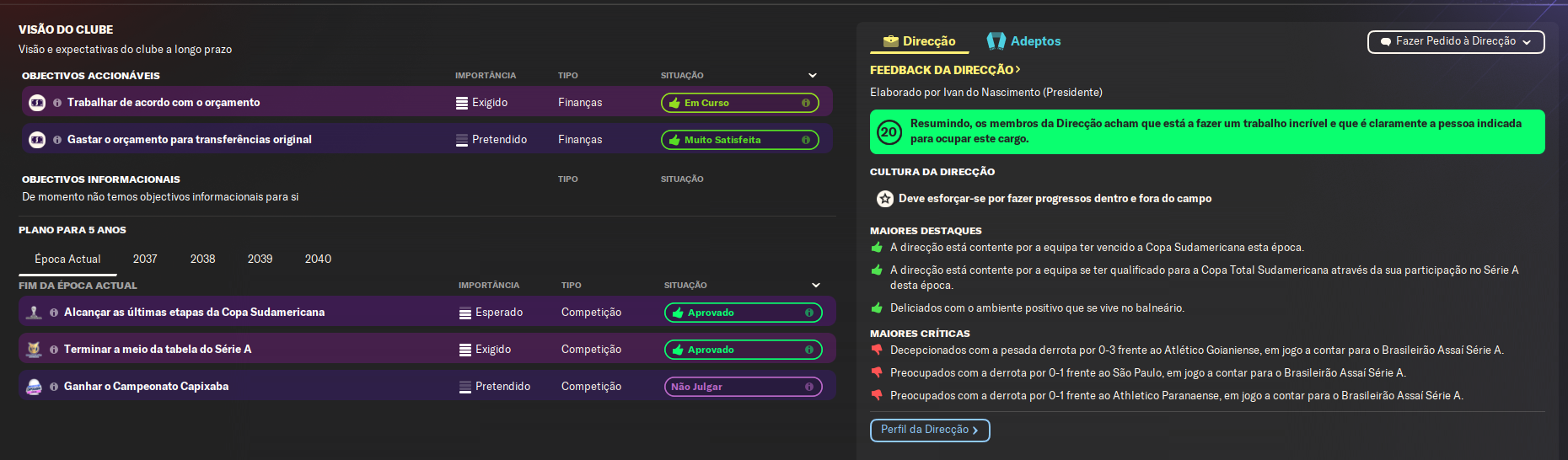Click the Campeonato Capixaba competition logo
Viewport: 1568px width, 460px height.
[34, 387]
